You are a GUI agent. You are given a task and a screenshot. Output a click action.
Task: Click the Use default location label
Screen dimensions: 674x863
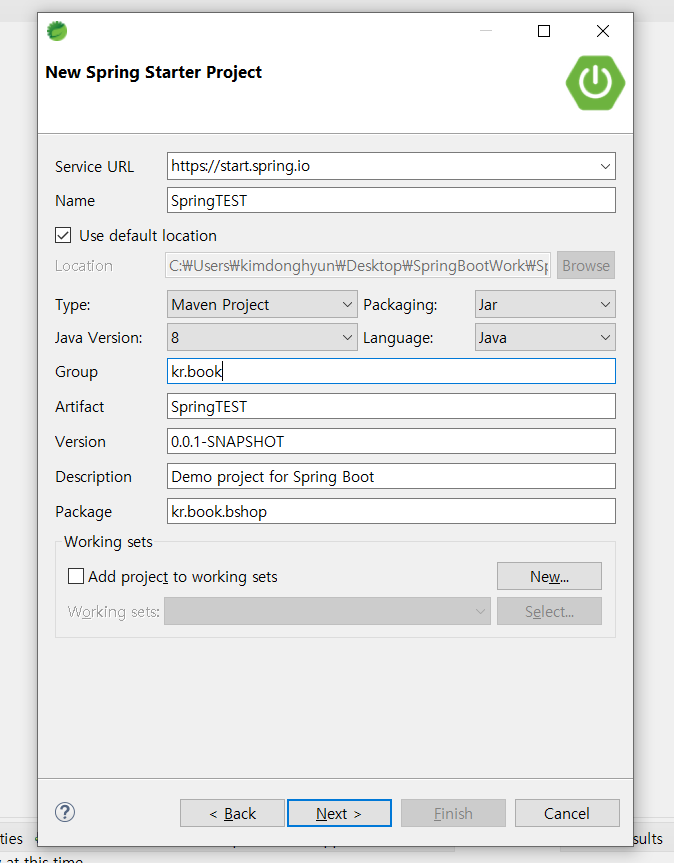[x=148, y=236]
